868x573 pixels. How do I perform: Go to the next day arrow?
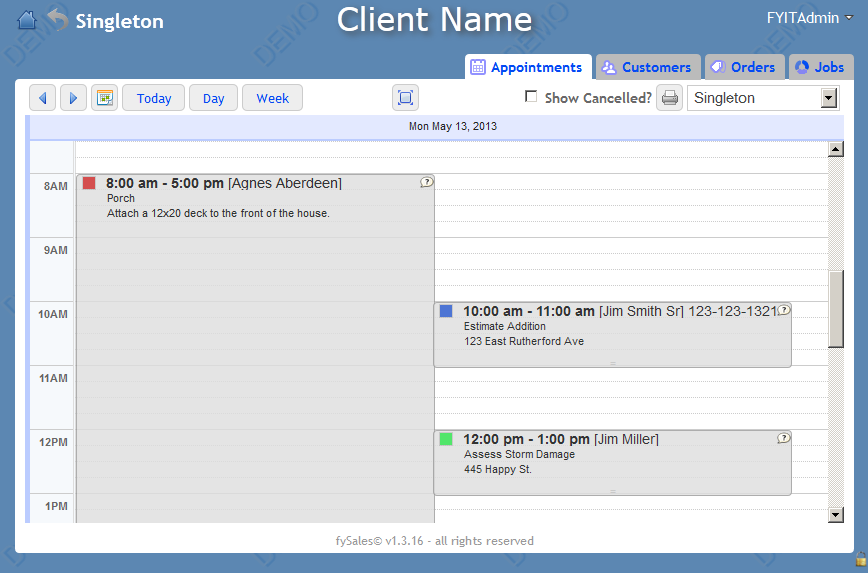pos(73,98)
